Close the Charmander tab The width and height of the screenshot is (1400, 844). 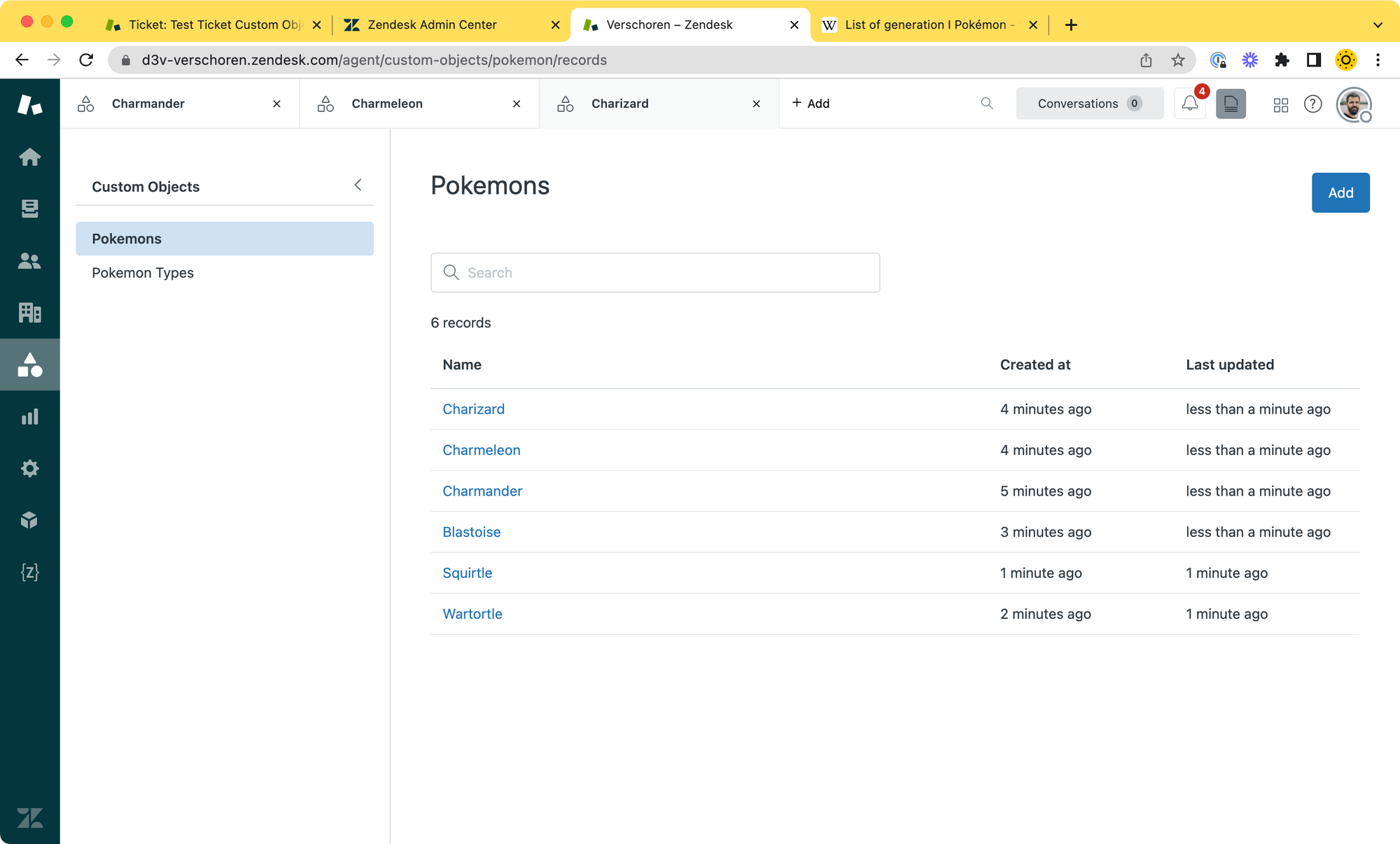(x=277, y=104)
